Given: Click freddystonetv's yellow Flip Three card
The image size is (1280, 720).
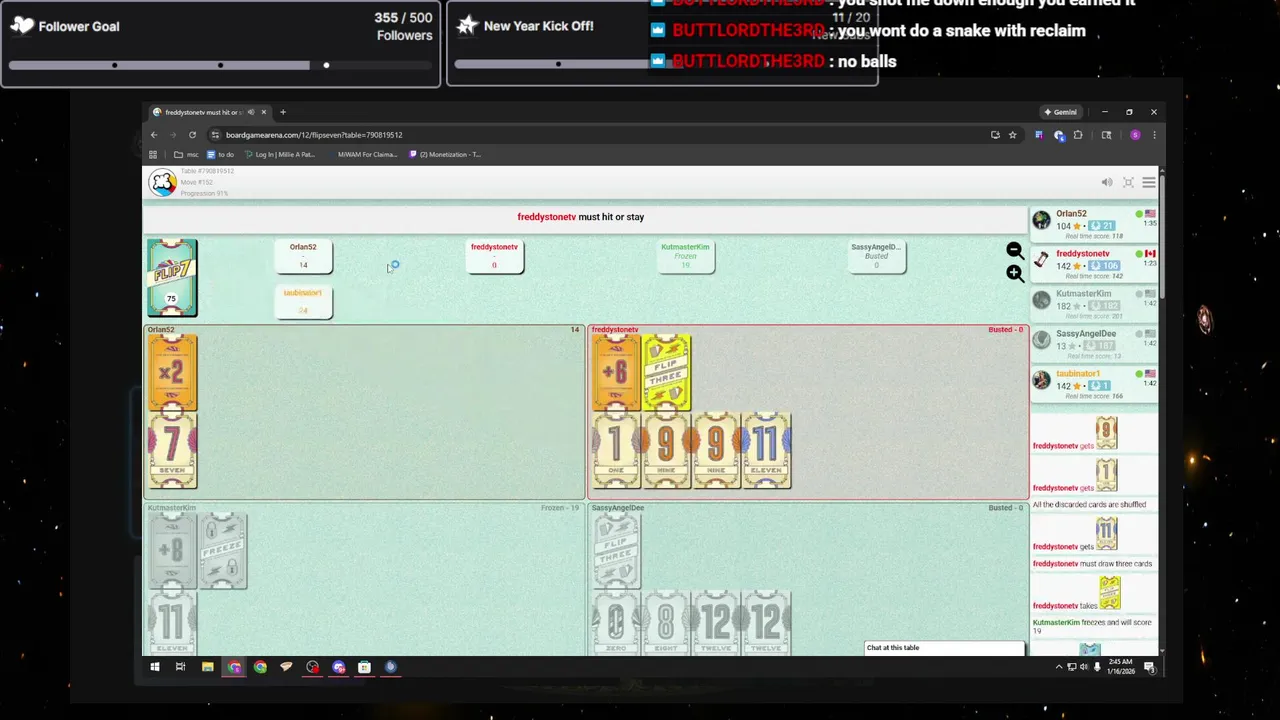Looking at the screenshot, I should [x=666, y=372].
